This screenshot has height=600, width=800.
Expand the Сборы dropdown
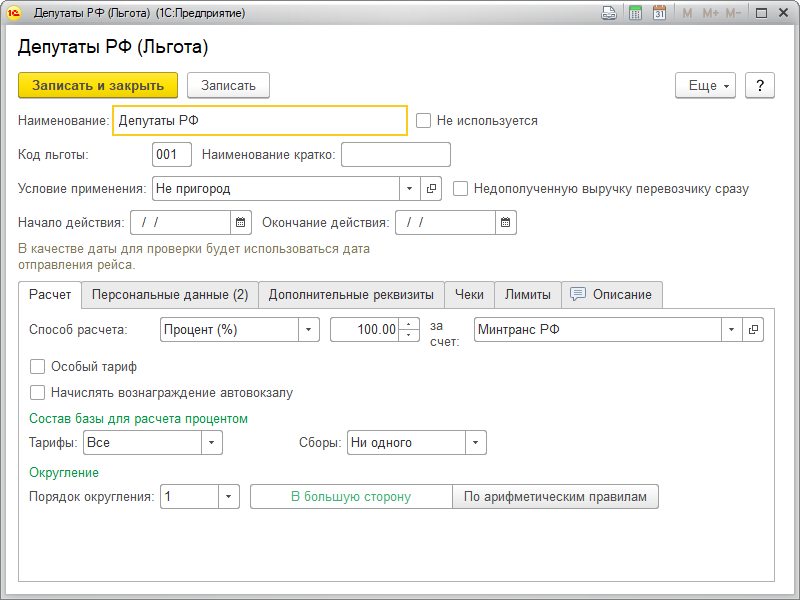(x=476, y=443)
